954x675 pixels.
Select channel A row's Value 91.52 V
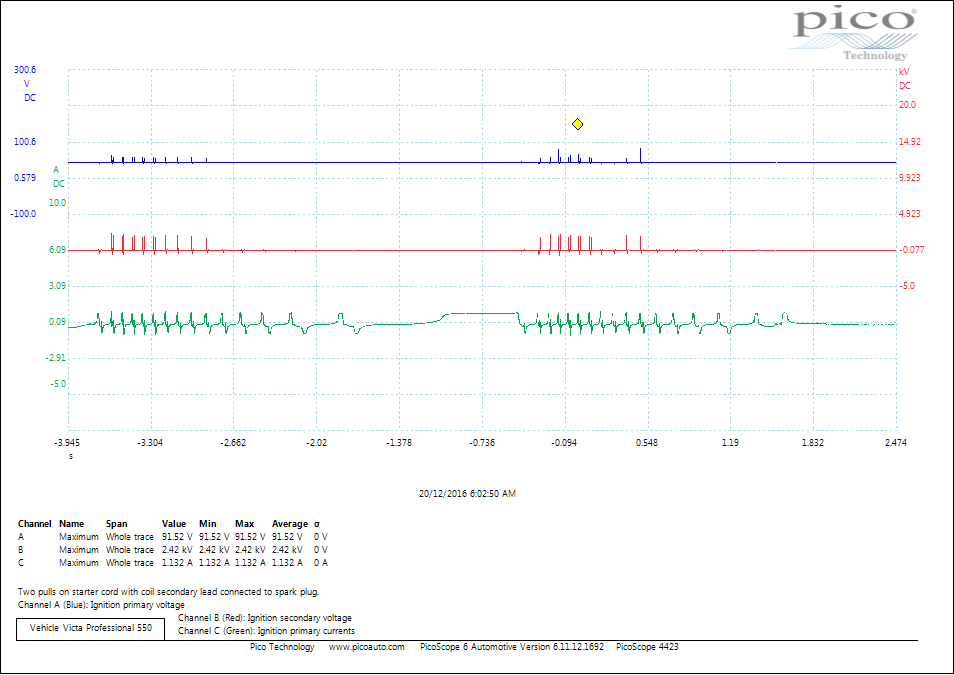[177, 537]
